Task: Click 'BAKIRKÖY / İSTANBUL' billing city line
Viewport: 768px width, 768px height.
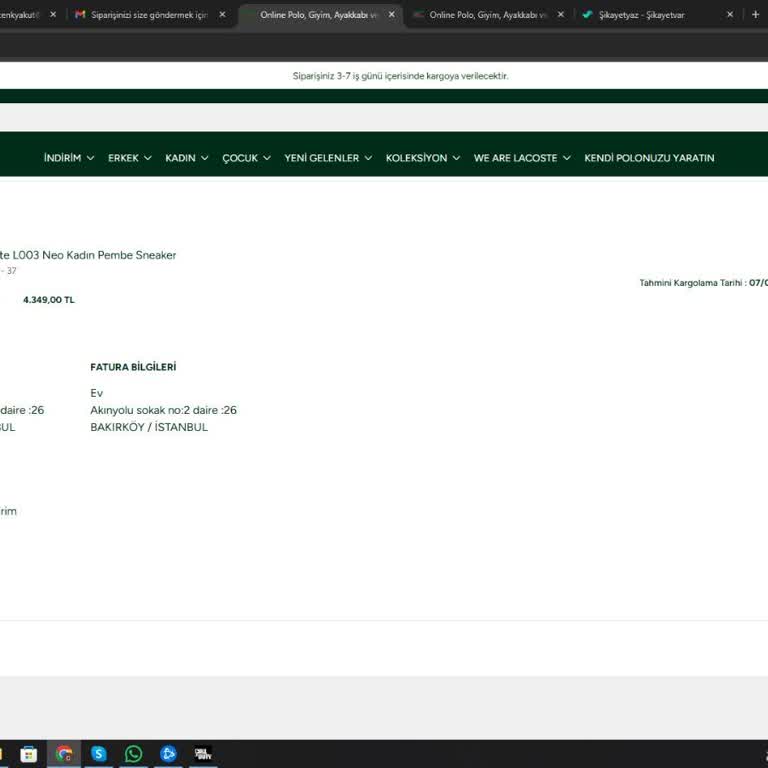Action: click(x=149, y=427)
